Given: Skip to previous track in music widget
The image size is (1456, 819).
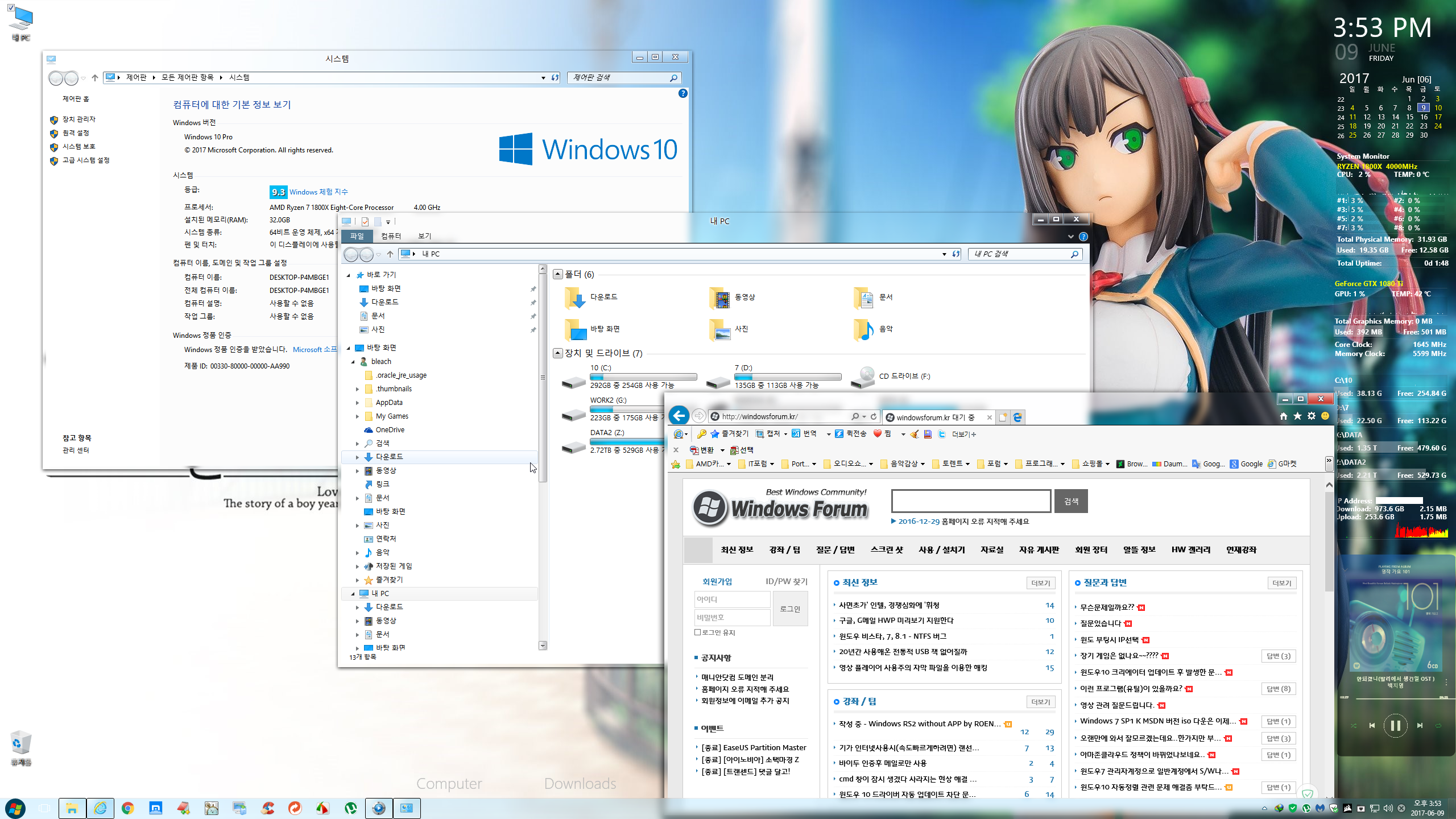Looking at the screenshot, I should coord(1372,726).
